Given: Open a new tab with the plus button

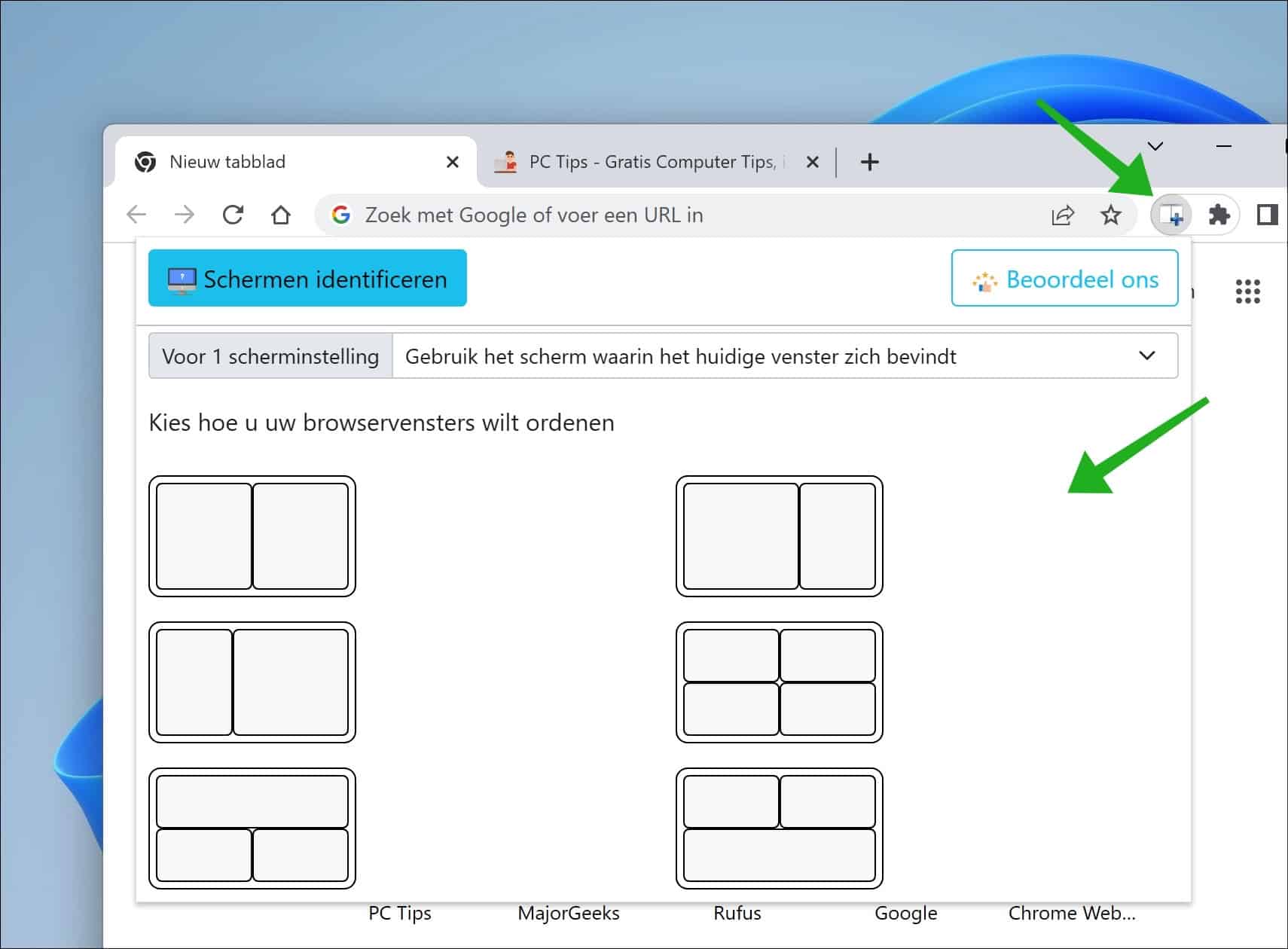Looking at the screenshot, I should [870, 161].
